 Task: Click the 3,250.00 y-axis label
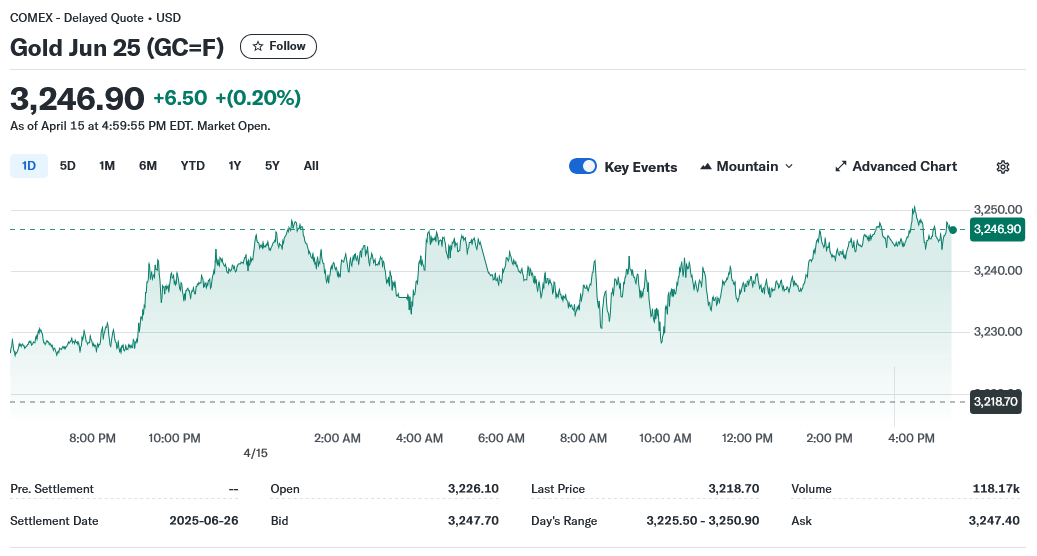pos(998,210)
